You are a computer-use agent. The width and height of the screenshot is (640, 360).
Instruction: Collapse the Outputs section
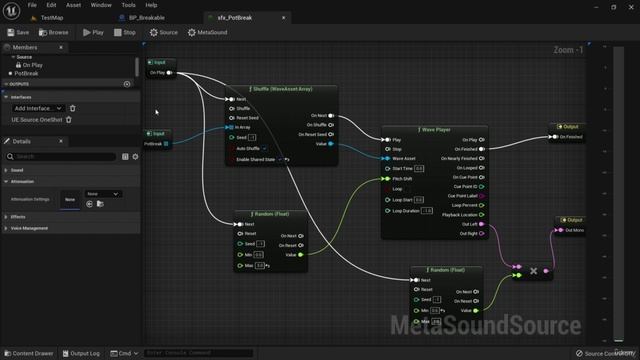[6, 84]
